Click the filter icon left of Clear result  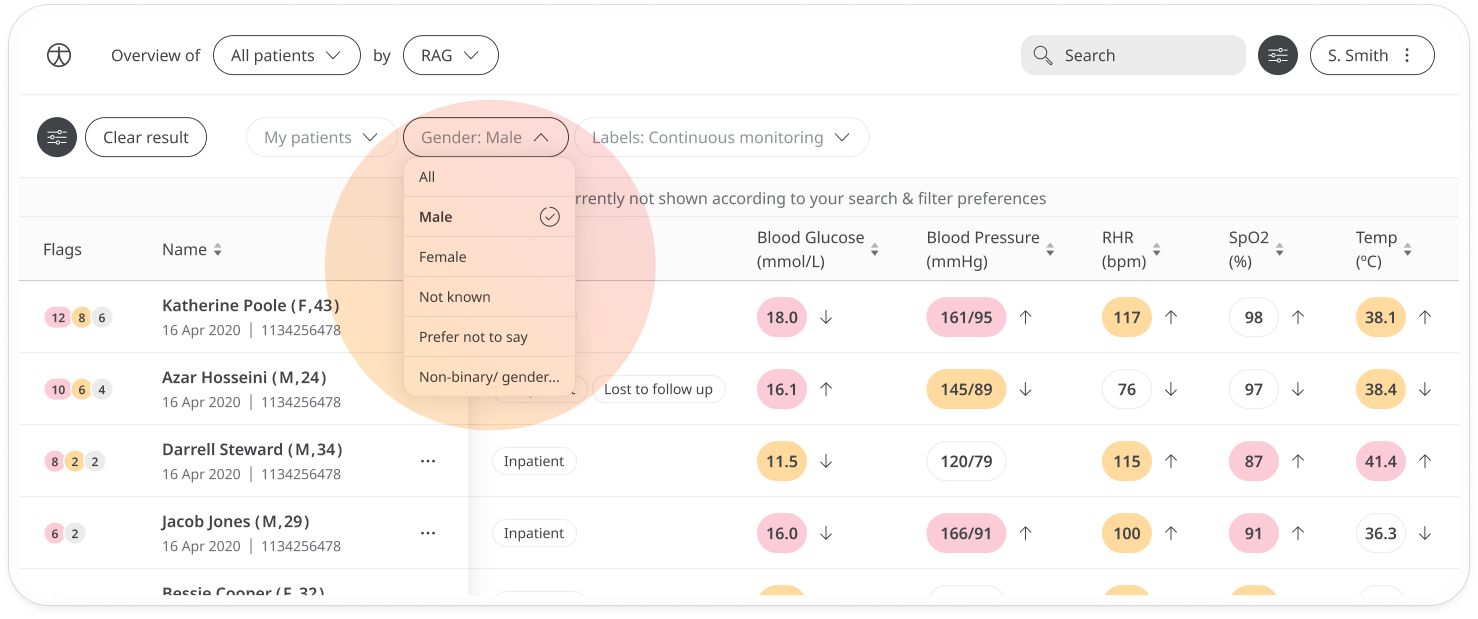[57, 137]
